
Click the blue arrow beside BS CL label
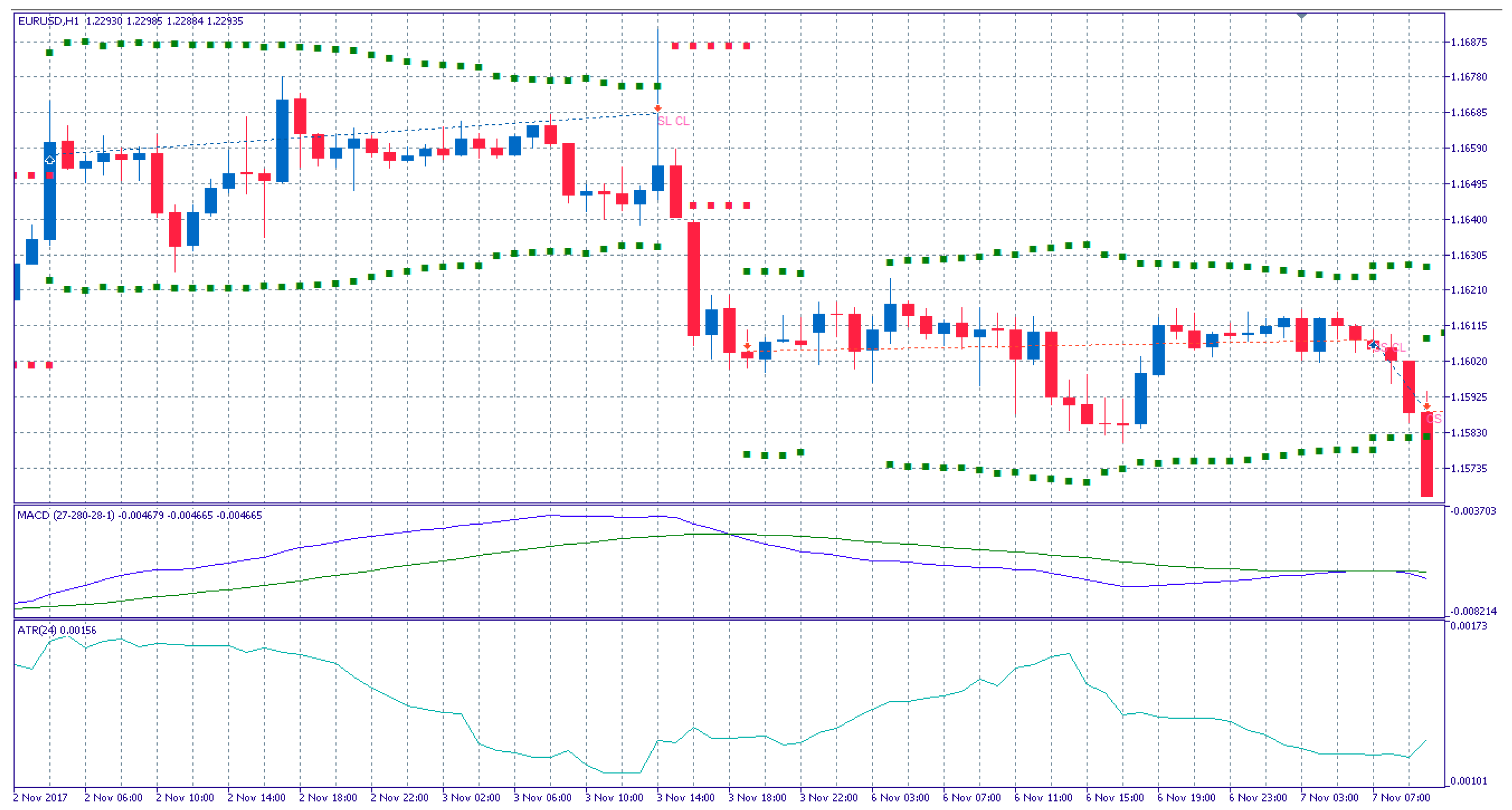[x=1374, y=345]
